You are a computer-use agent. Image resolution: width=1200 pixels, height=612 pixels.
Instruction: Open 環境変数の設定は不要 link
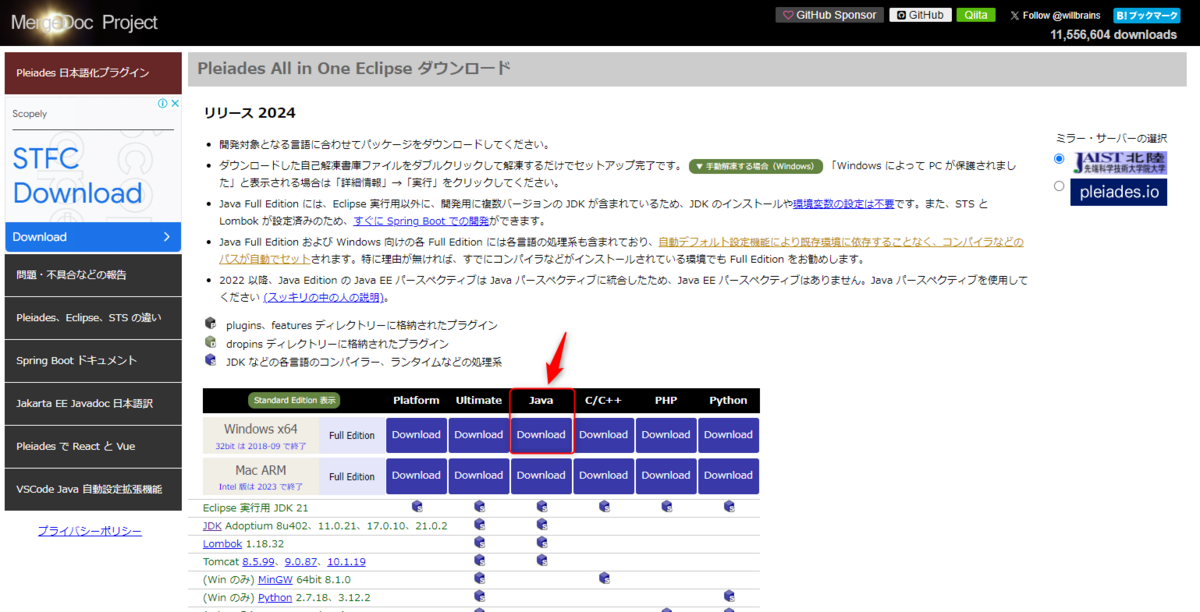[x=845, y=204]
